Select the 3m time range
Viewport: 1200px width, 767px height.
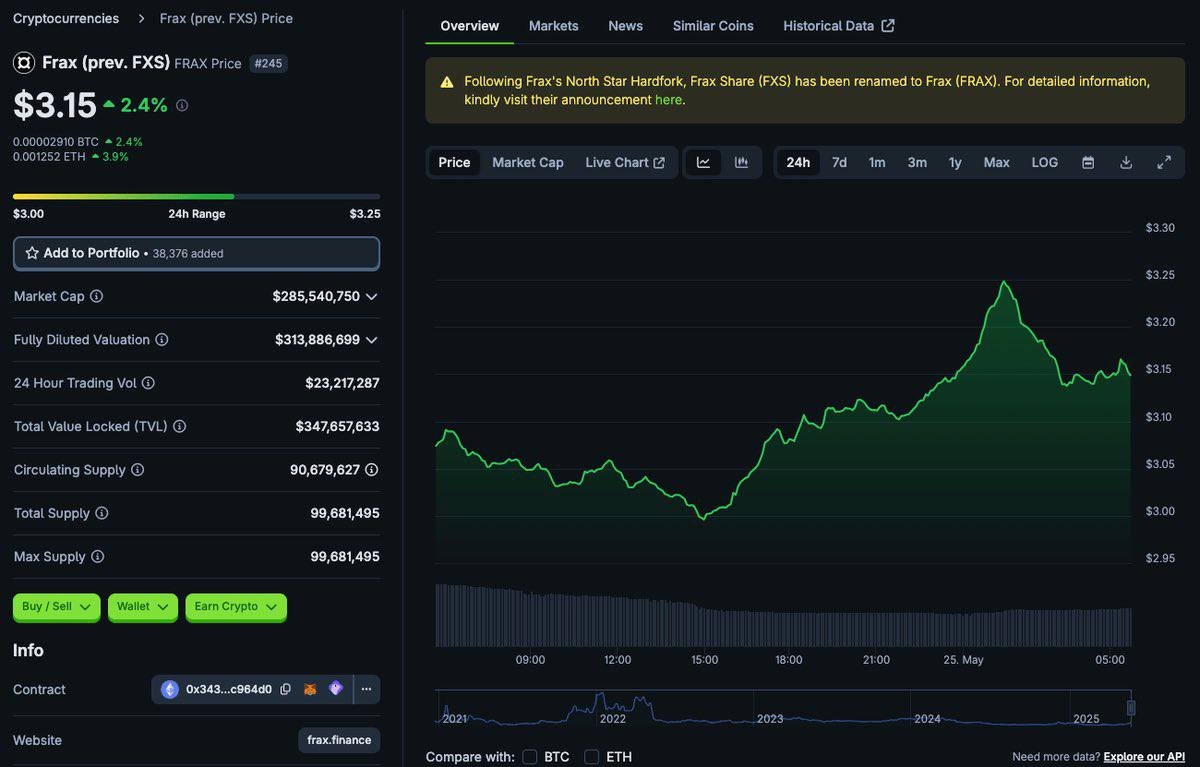point(917,163)
